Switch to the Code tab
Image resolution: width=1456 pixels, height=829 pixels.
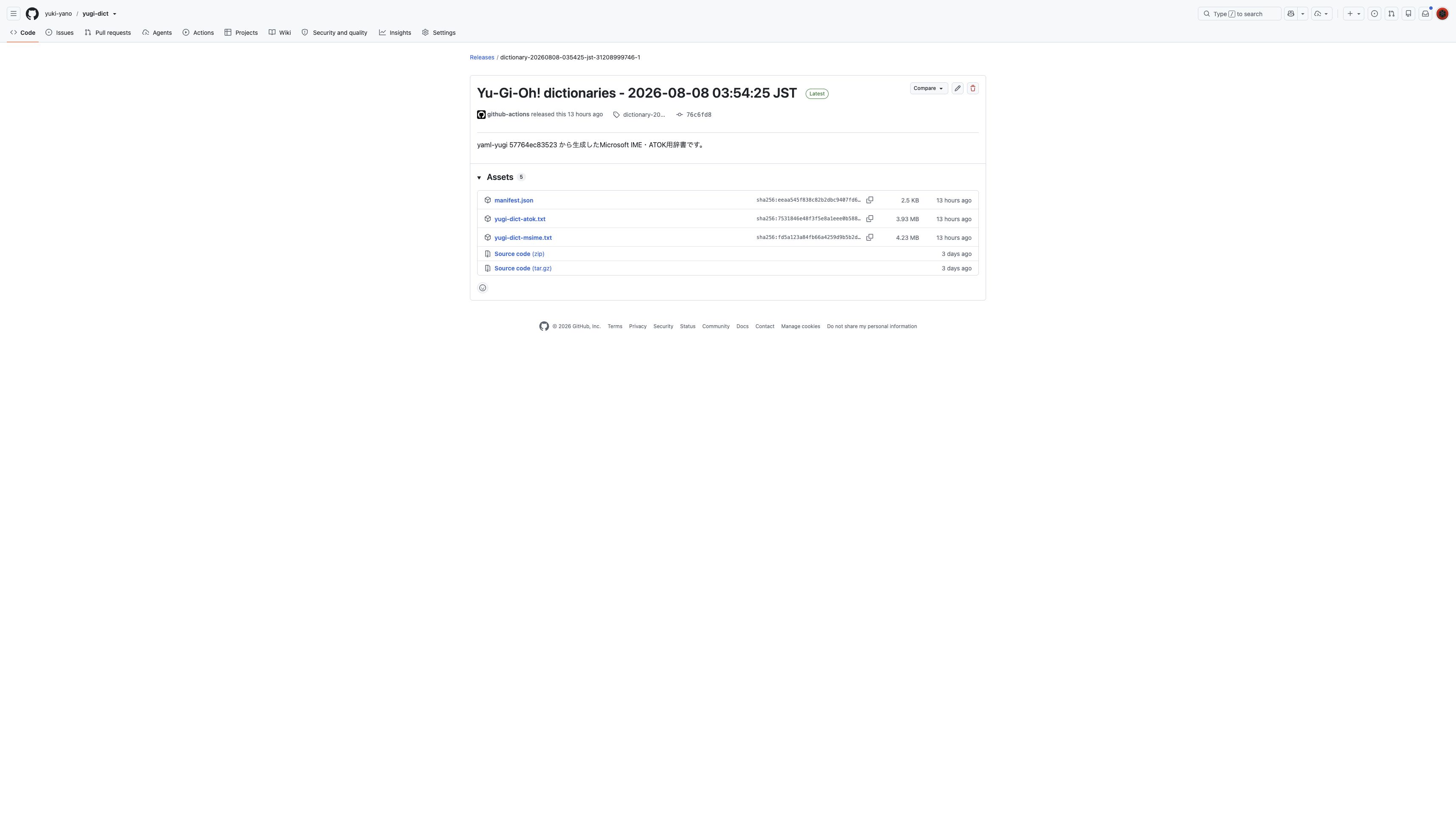pos(23,32)
